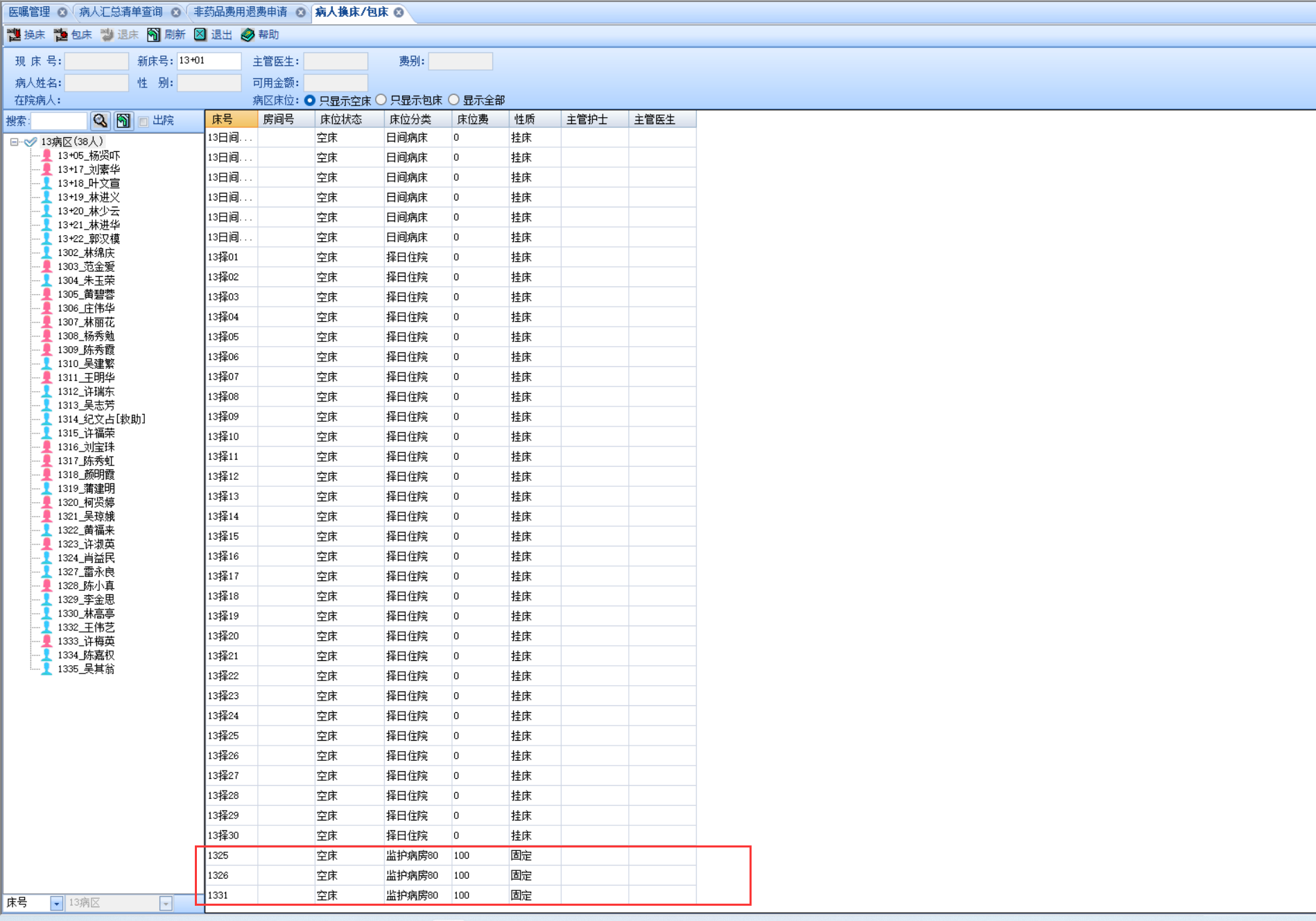This screenshot has width=1316, height=921.
Task: Click the 主管护士 column header
Action: point(595,119)
